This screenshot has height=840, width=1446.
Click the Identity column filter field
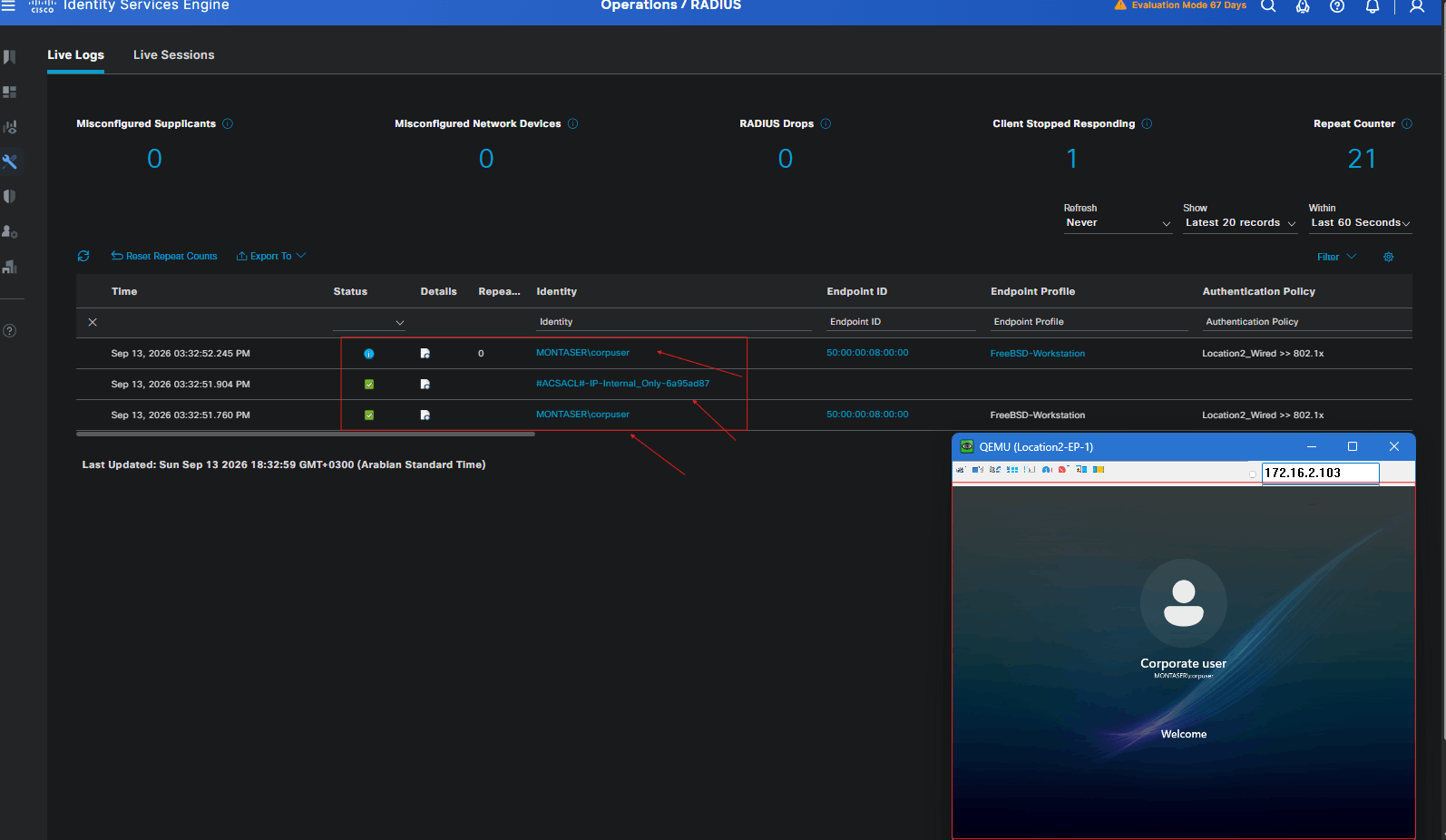tap(674, 322)
